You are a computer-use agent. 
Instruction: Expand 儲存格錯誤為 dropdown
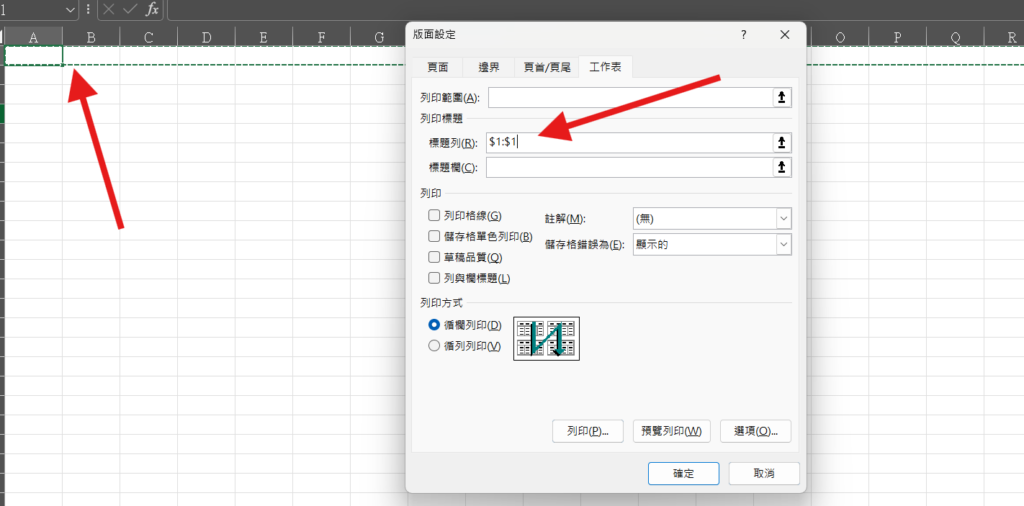[x=782, y=244]
